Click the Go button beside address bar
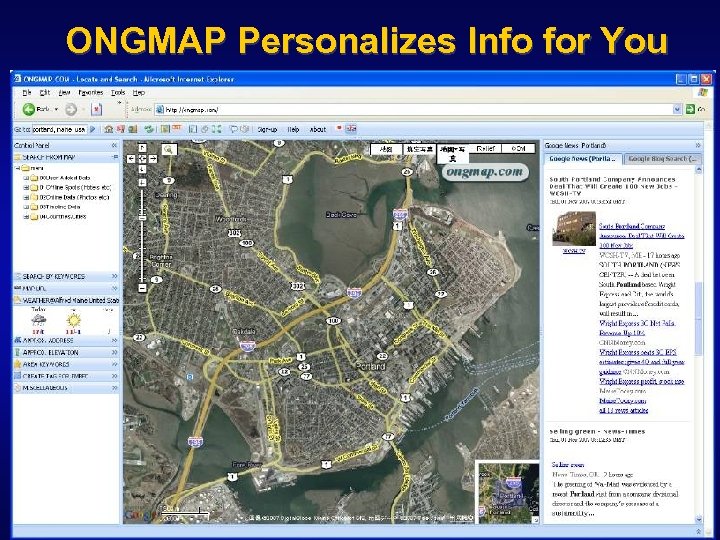720x540 pixels. (695, 109)
